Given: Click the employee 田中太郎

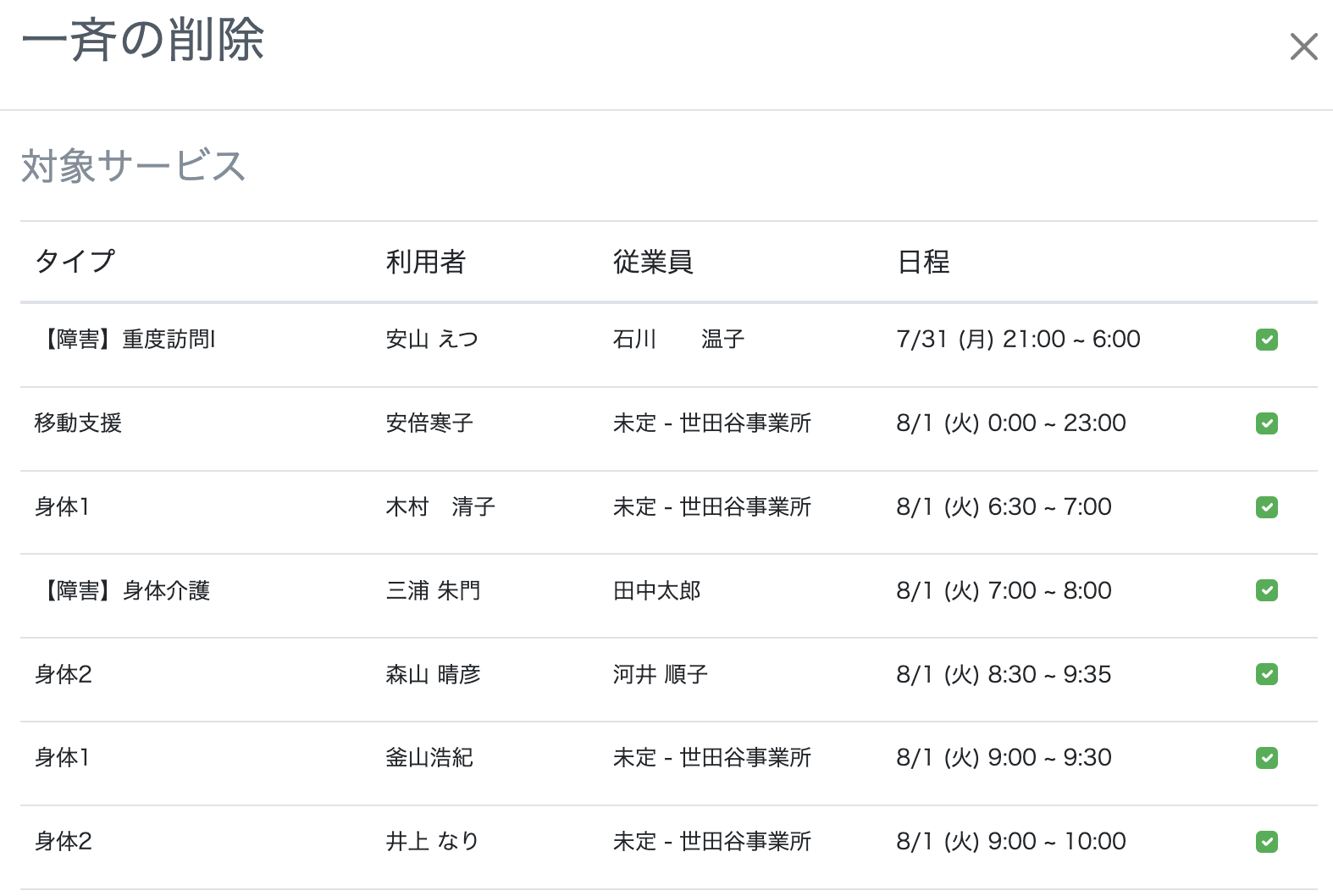Looking at the screenshot, I should pyautogui.click(x=656, y=590).
